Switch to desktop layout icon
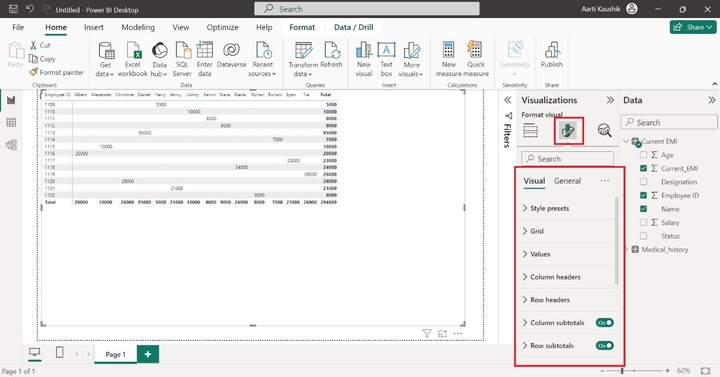The height and width of the screenshot is (377, 720). click(x=34, y=353)
